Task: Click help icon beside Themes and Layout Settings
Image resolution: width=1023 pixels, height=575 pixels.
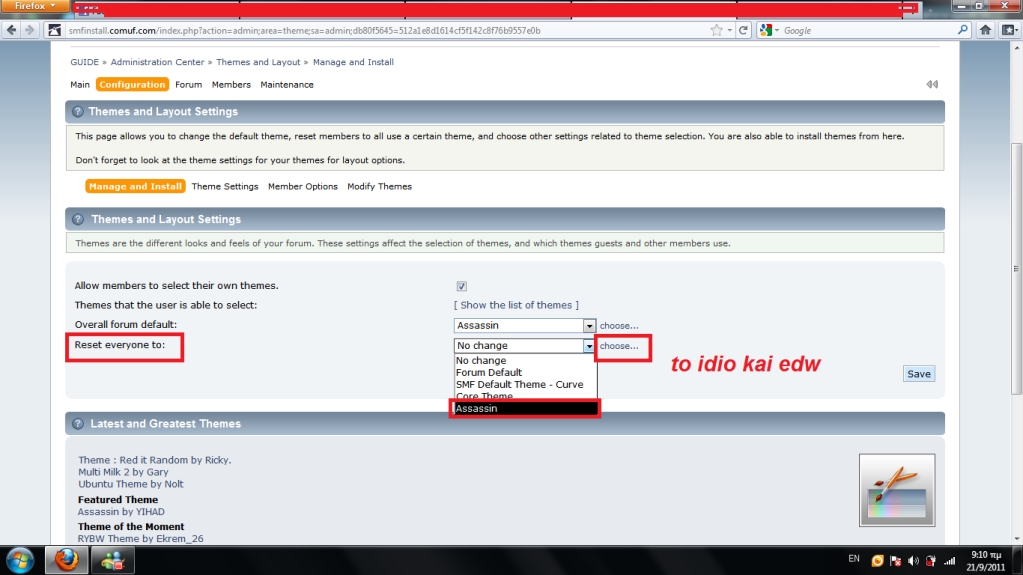Action: (x=76, y=112)
